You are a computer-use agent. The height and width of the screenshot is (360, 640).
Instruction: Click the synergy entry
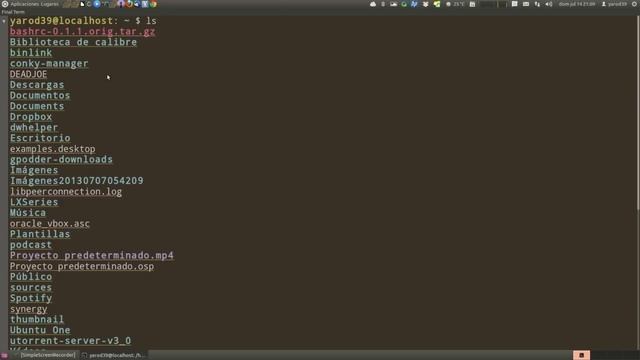coord(29,309)
